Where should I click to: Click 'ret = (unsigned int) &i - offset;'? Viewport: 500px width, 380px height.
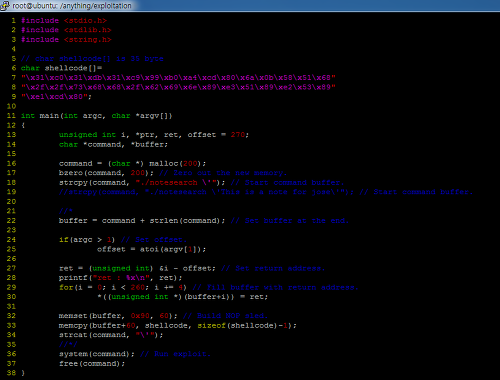(x=137, y=268)
